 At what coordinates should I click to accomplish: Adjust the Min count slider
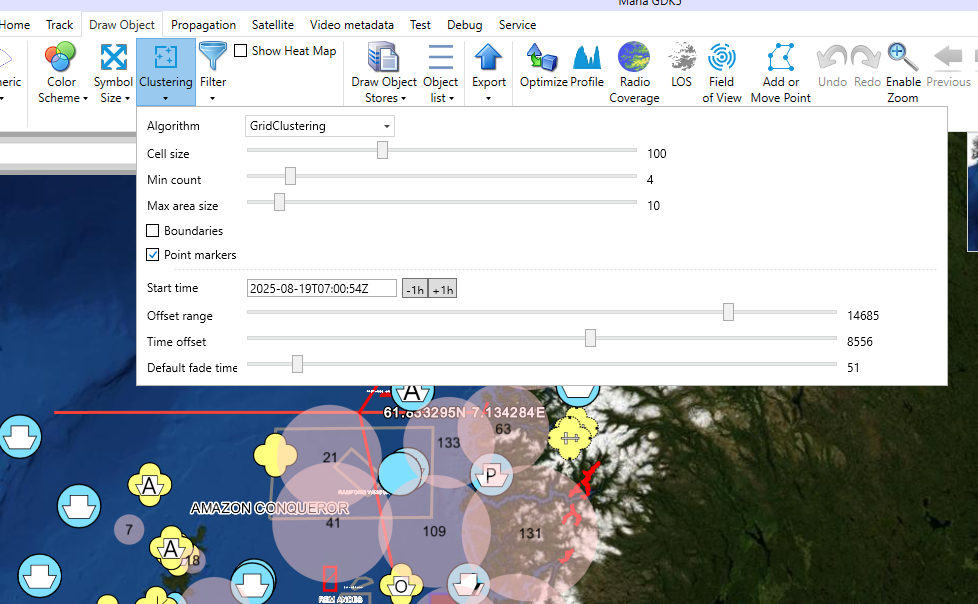pos(290,176)
